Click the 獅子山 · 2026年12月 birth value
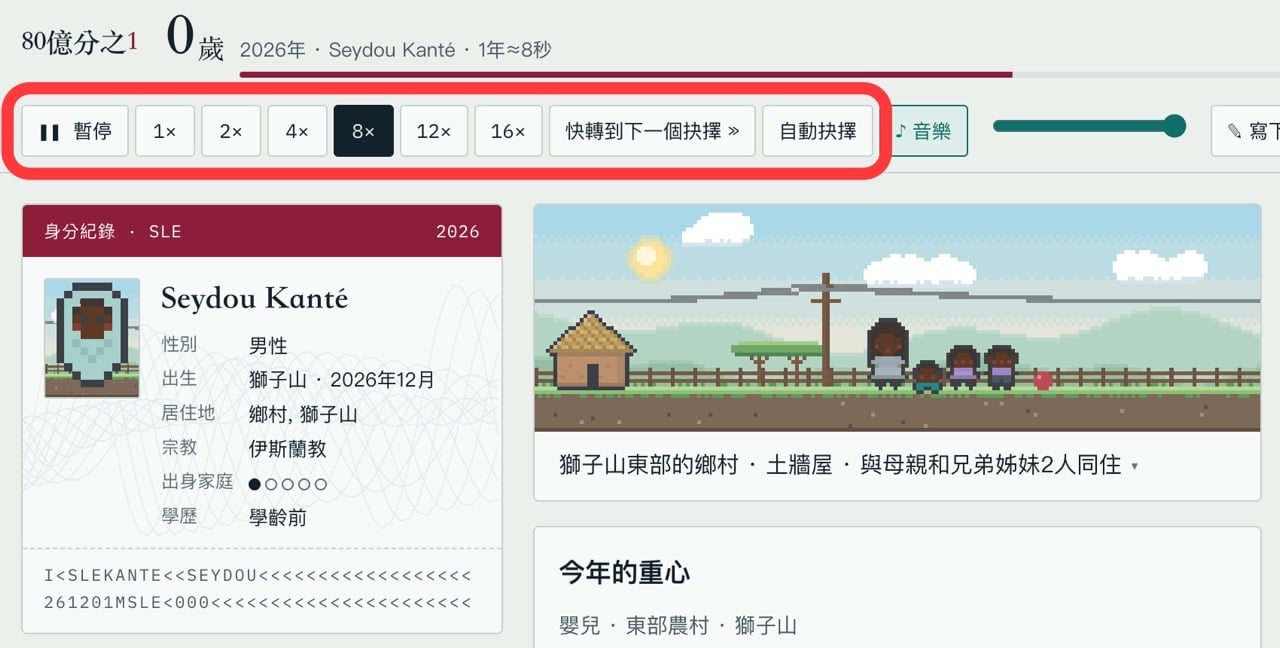This screenshot has height=648, width=1280. pos(342,380)
